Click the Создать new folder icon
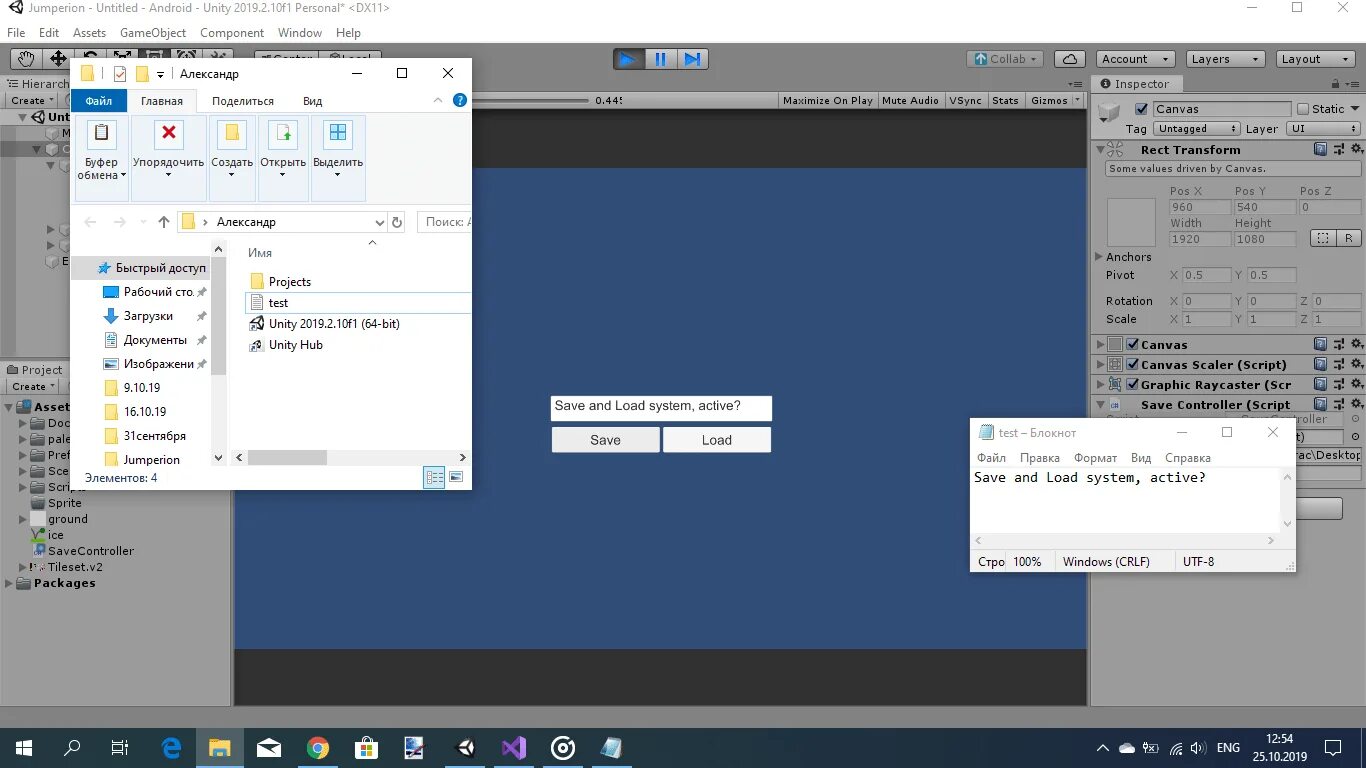1366x768 pixels. tap(232, 133)
